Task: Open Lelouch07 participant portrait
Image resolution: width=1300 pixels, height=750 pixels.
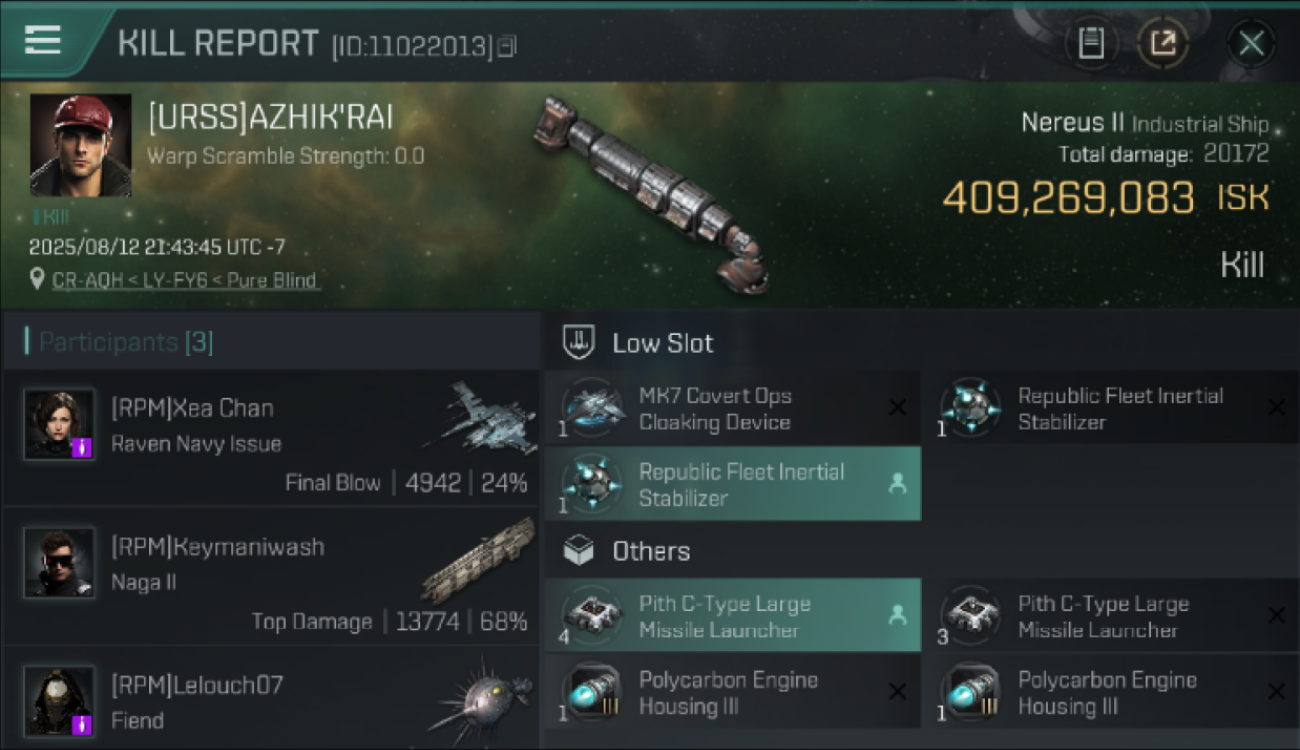Action: click(x=59, y=702)
